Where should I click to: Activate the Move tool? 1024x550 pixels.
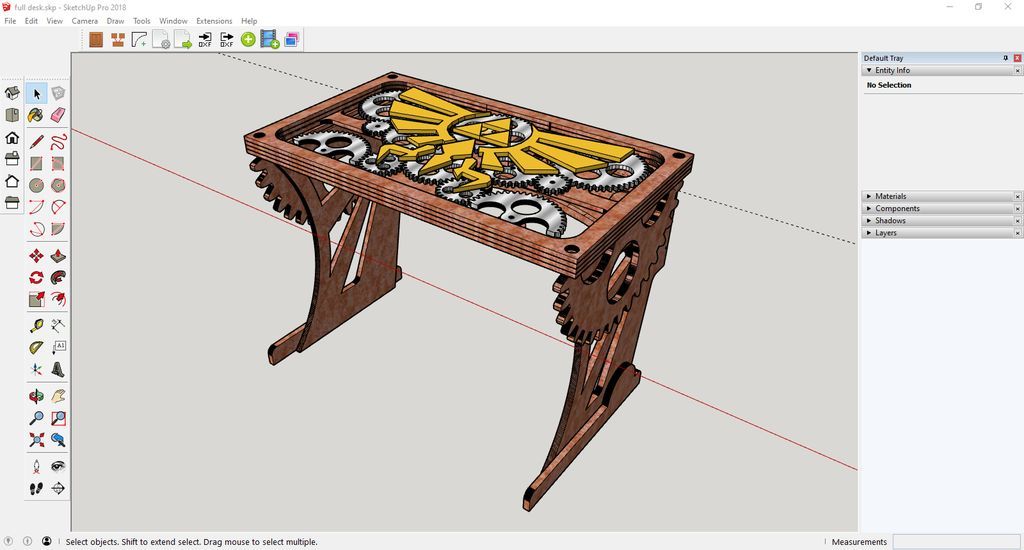point(37,255)
